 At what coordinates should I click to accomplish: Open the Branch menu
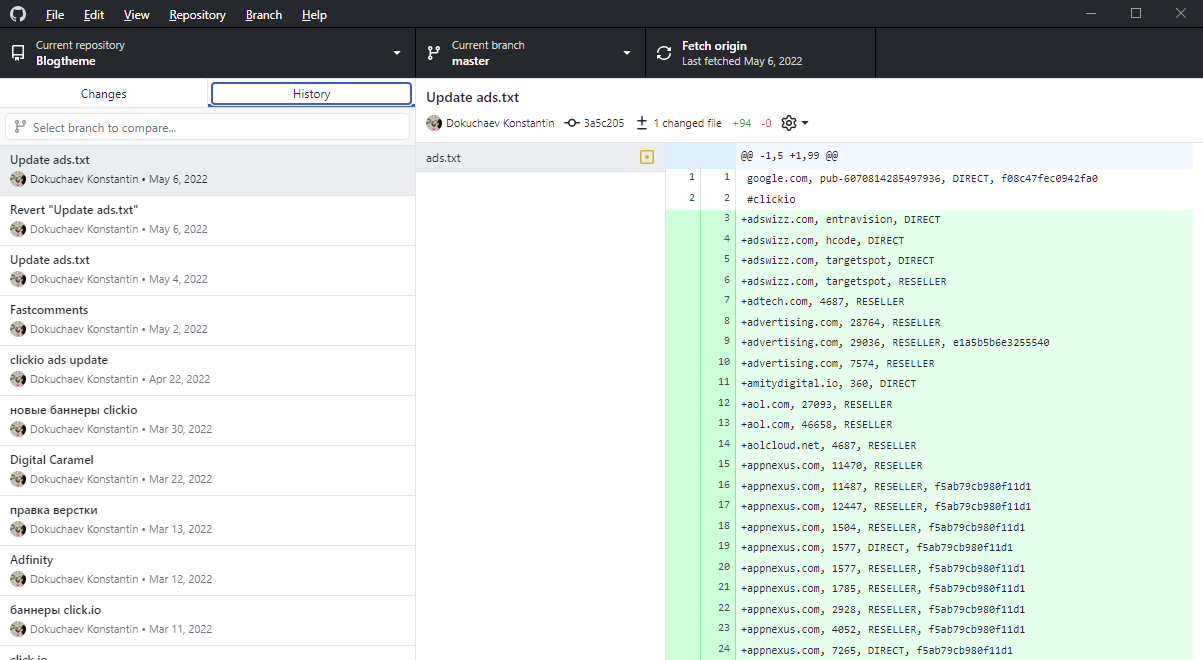click(x=264, y=15)
